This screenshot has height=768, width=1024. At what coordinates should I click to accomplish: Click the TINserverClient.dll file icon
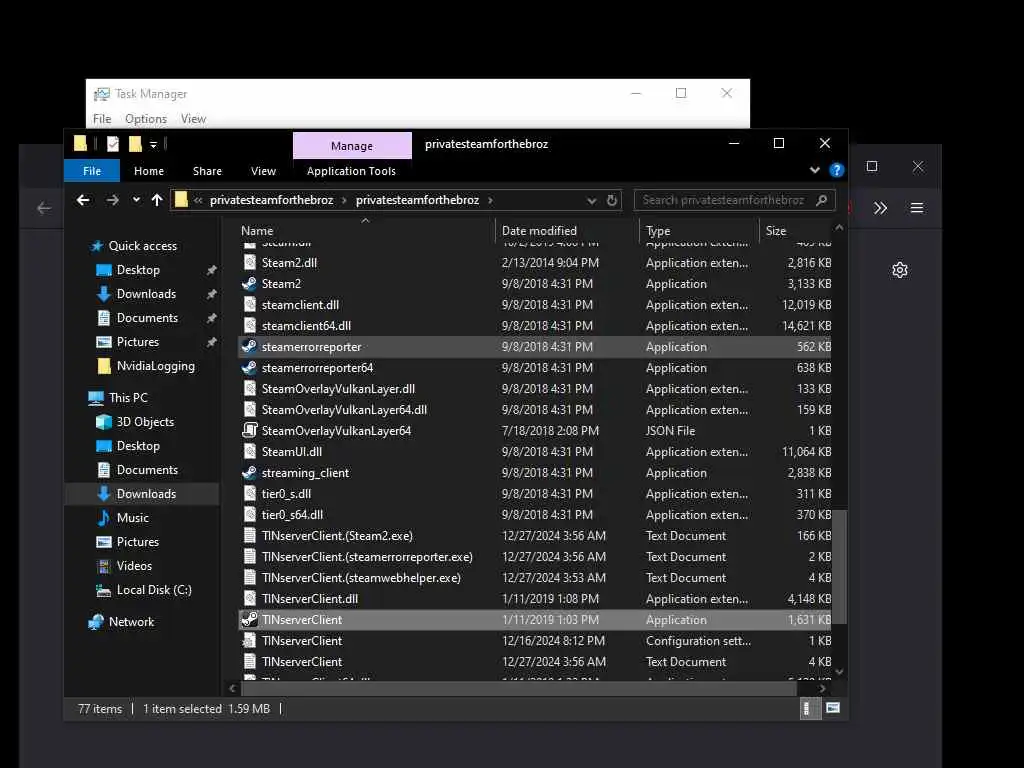coord(249,598)
